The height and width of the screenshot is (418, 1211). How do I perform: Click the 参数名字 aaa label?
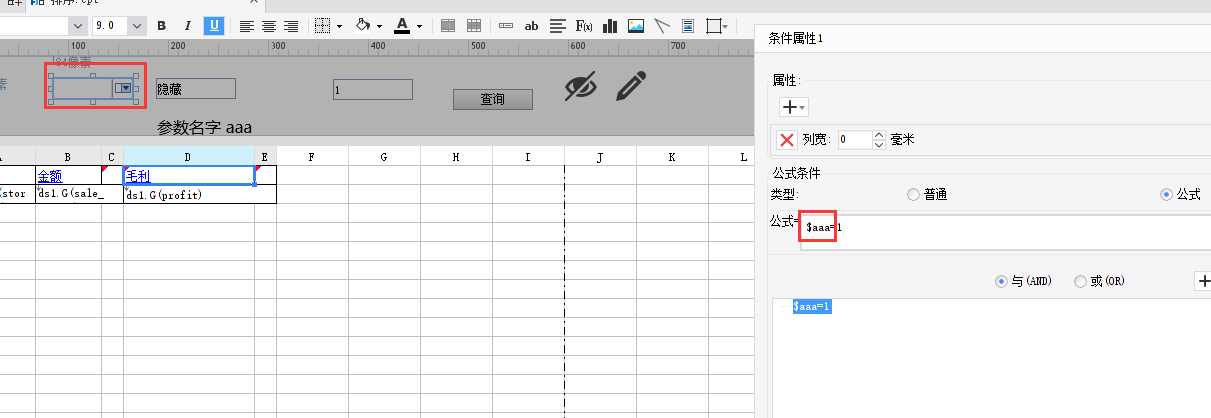[x=205, y=128]
